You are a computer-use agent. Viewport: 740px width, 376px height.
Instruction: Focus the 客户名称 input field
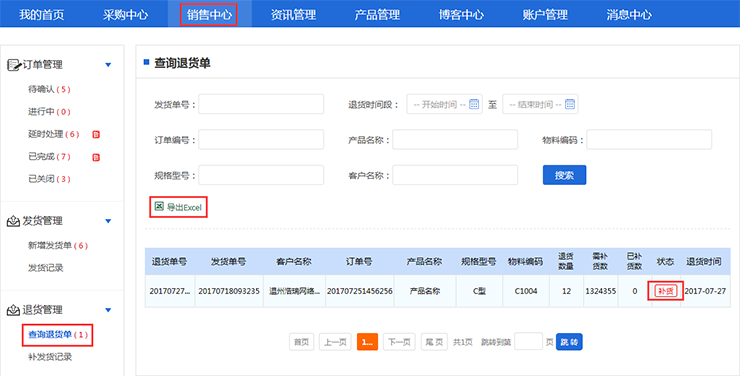pos(455,175)
